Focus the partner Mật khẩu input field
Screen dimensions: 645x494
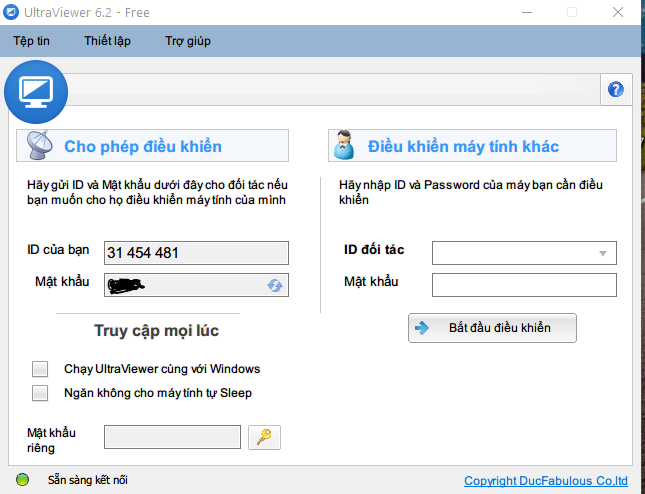[524, 285]
